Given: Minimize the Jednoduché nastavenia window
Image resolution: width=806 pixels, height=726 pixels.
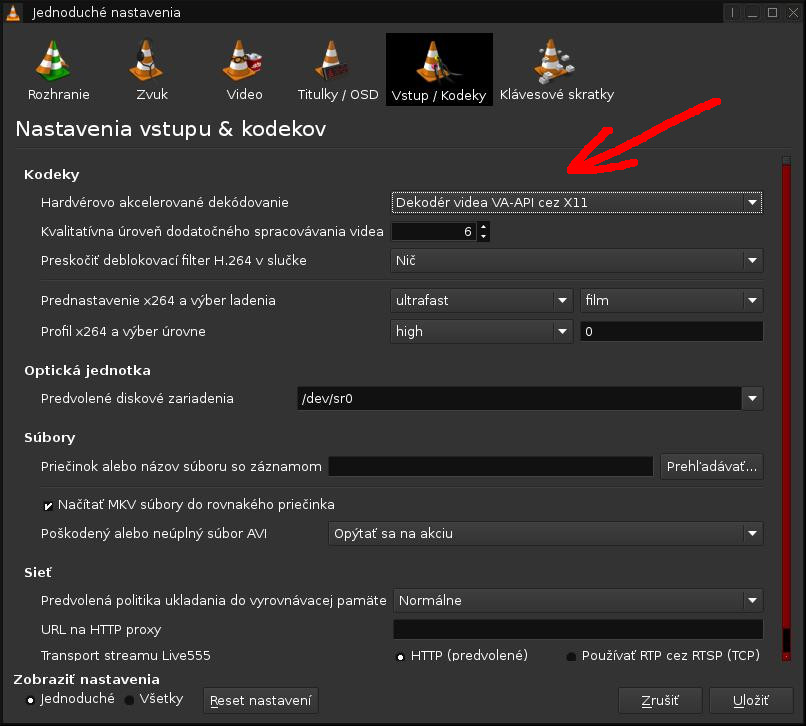Looking at the screenshot, I should 753,12.
